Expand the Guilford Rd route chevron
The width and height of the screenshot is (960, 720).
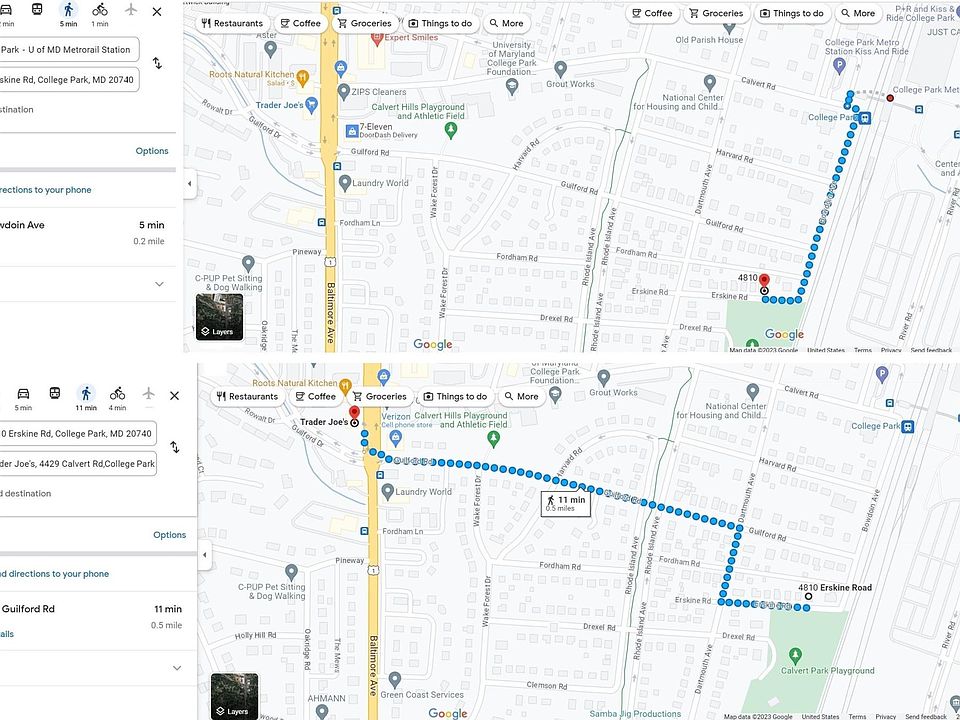point(177,668)
